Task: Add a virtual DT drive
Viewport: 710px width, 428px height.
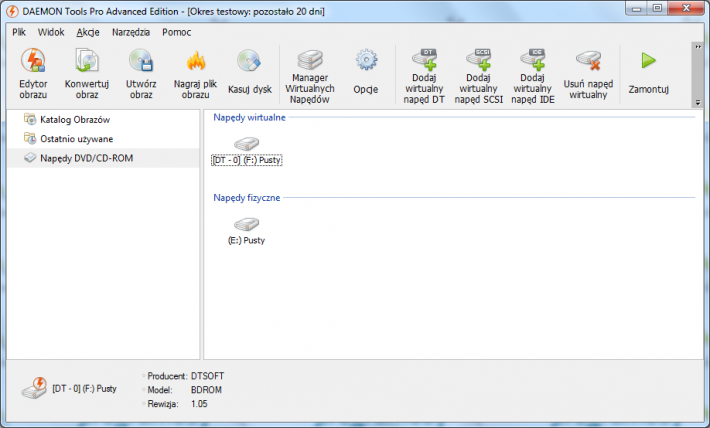Action: 424,76
